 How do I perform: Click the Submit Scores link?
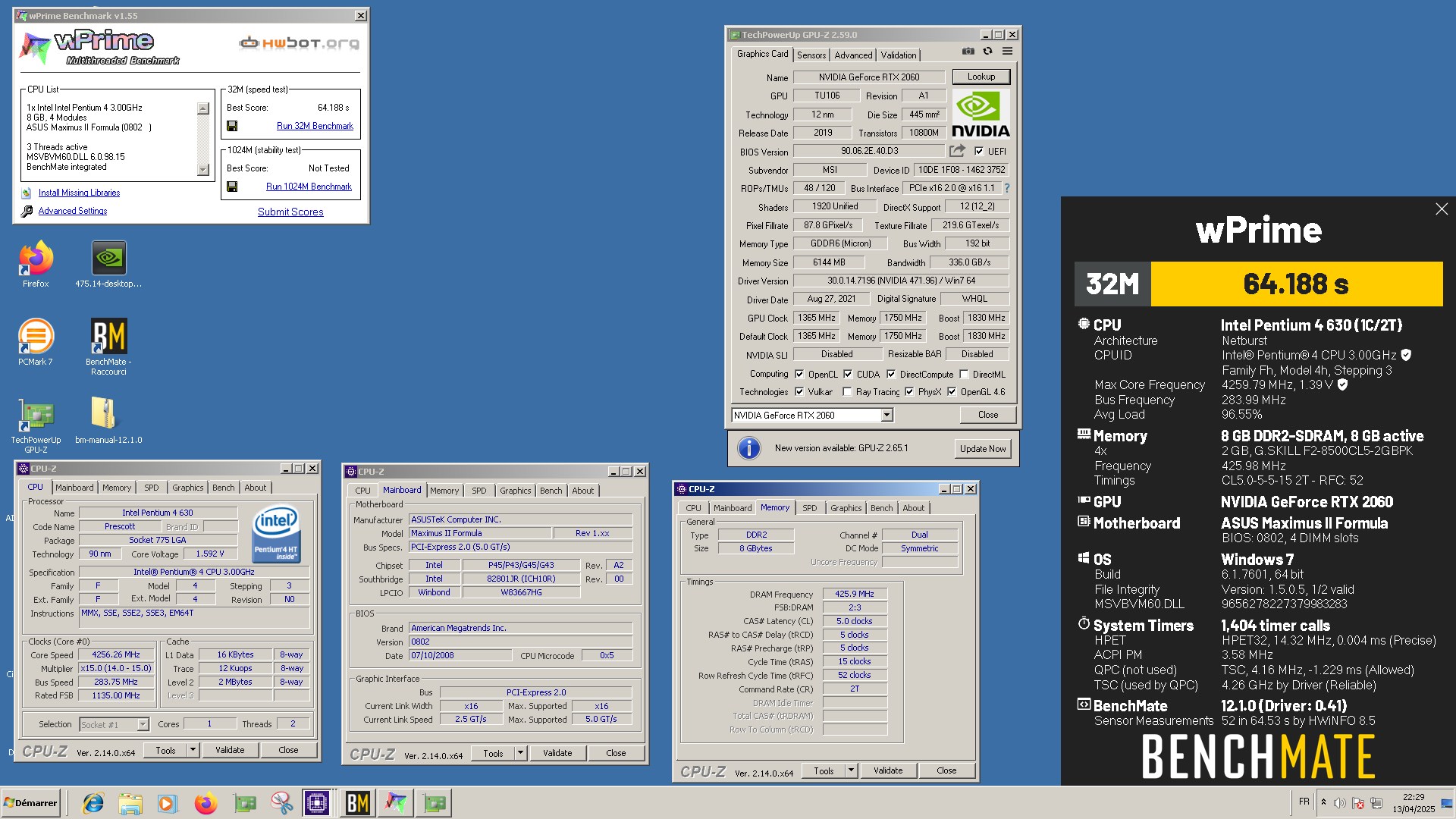[x=290, y=212]
